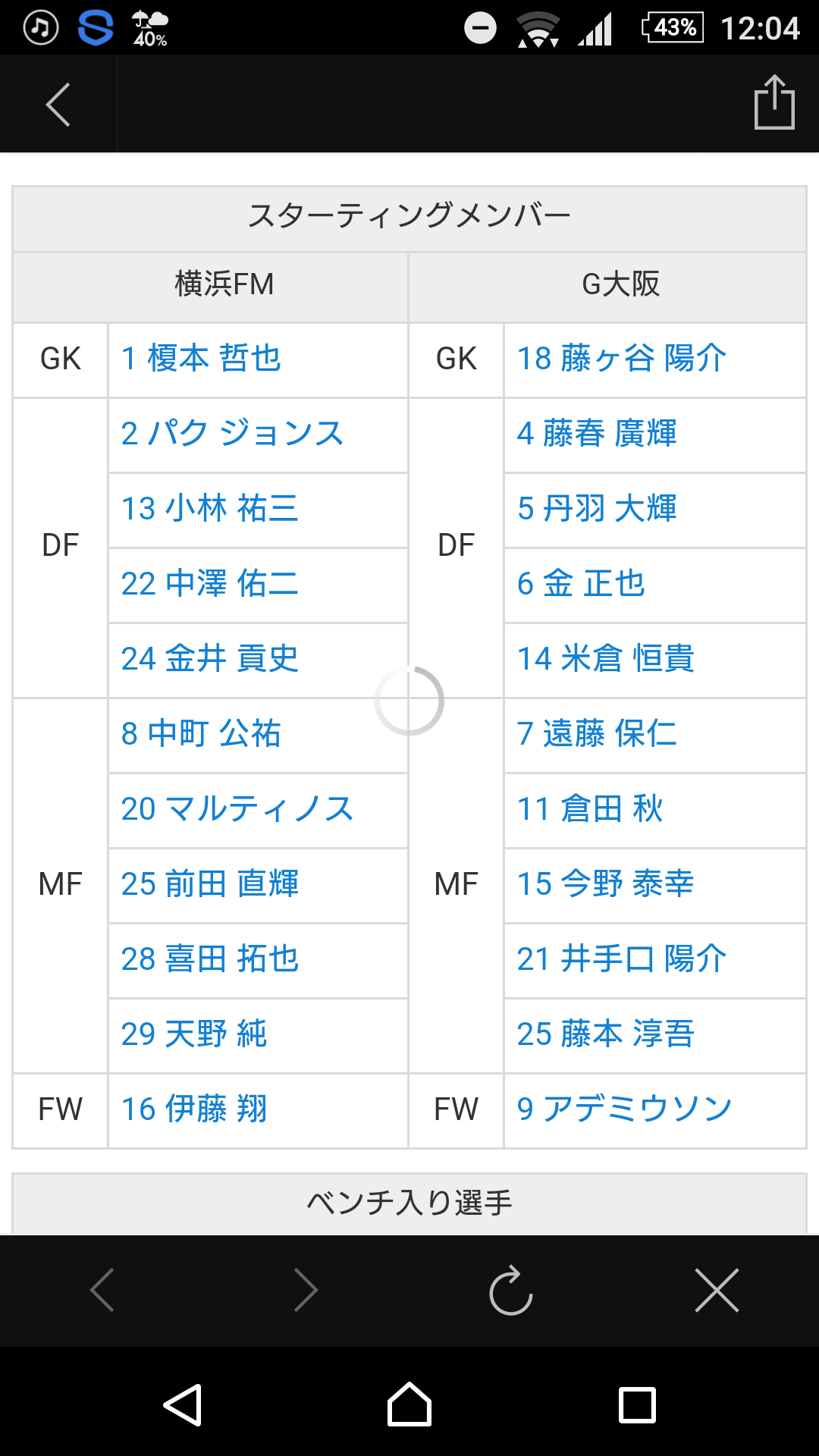819x1456 pixels.
Task: Tap the browser back navigation arrow
Action: point(102,1290)
